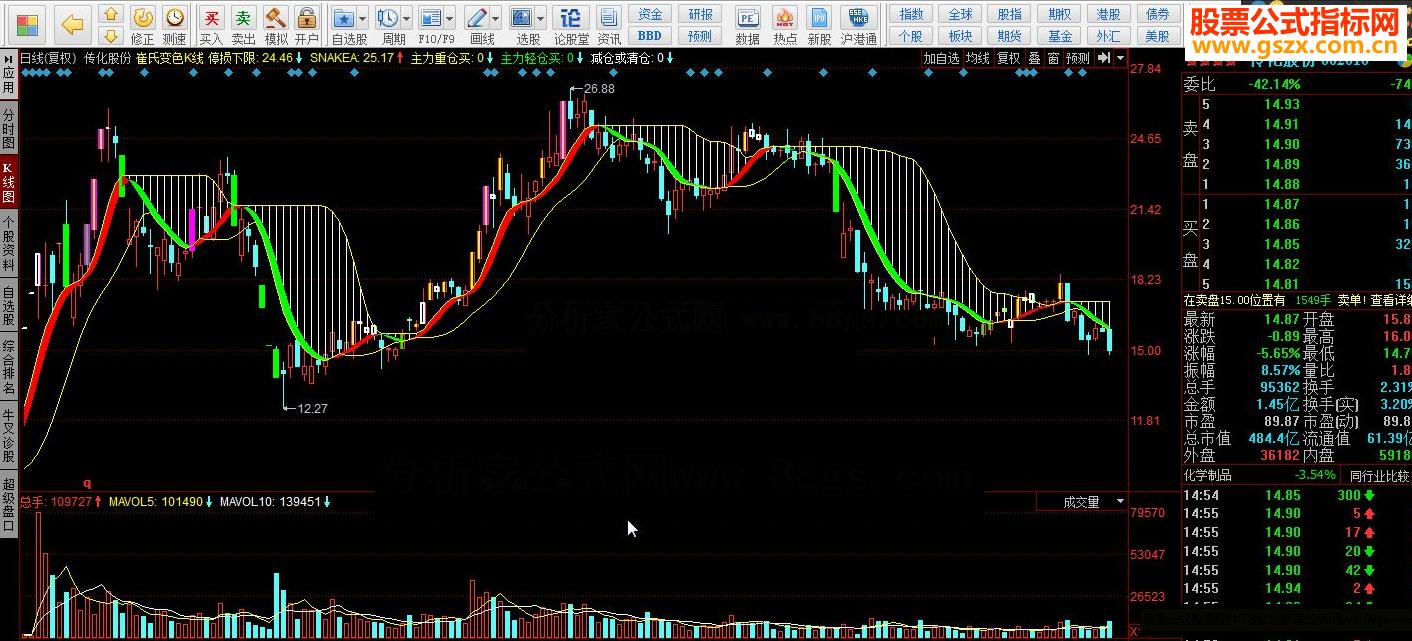
Task: Click the 研报 toolbar button
Action: point(701,14)
